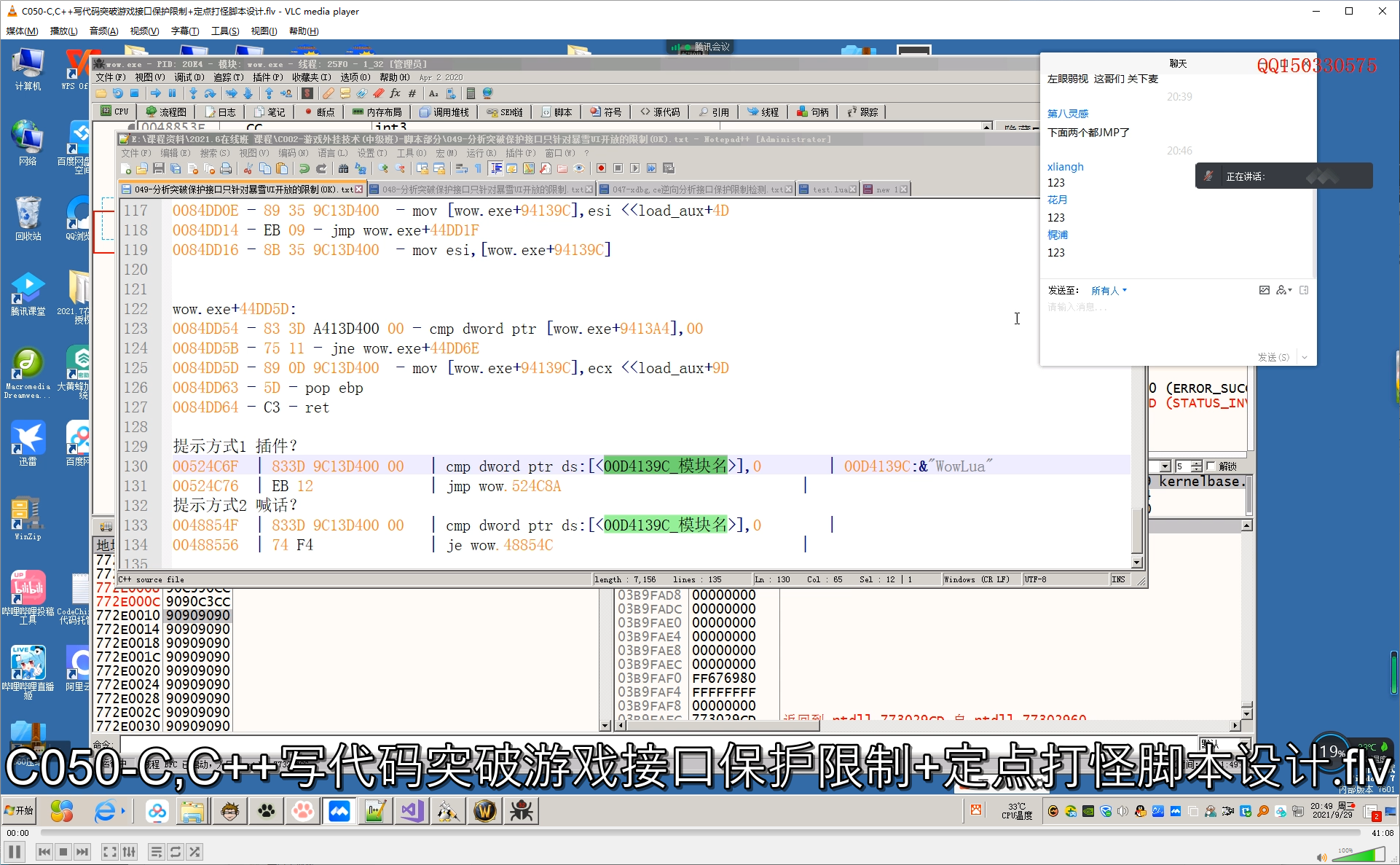Open VLC 媒体(M) menu
The image size is (1400, 865).
tap(22, 31)
